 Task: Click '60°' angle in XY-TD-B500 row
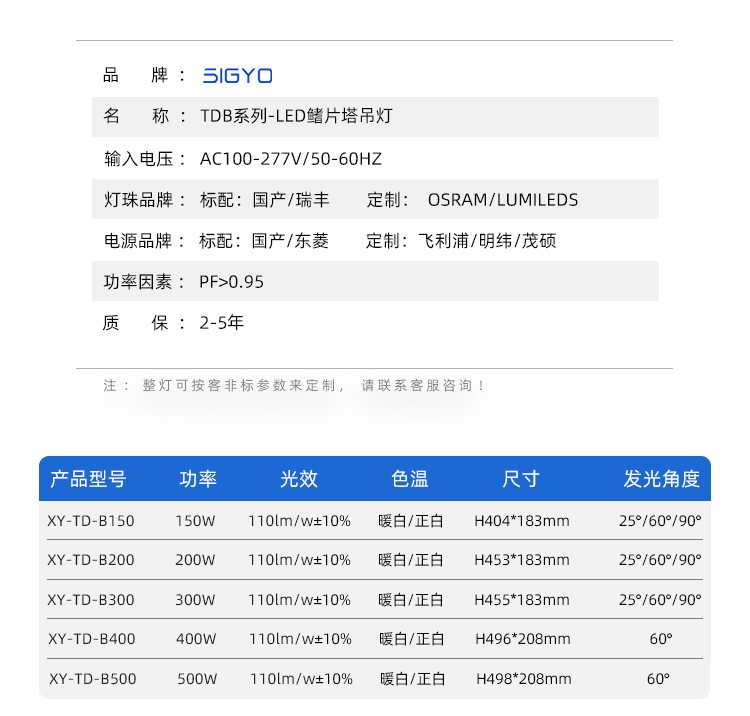[x=658, y=679]
